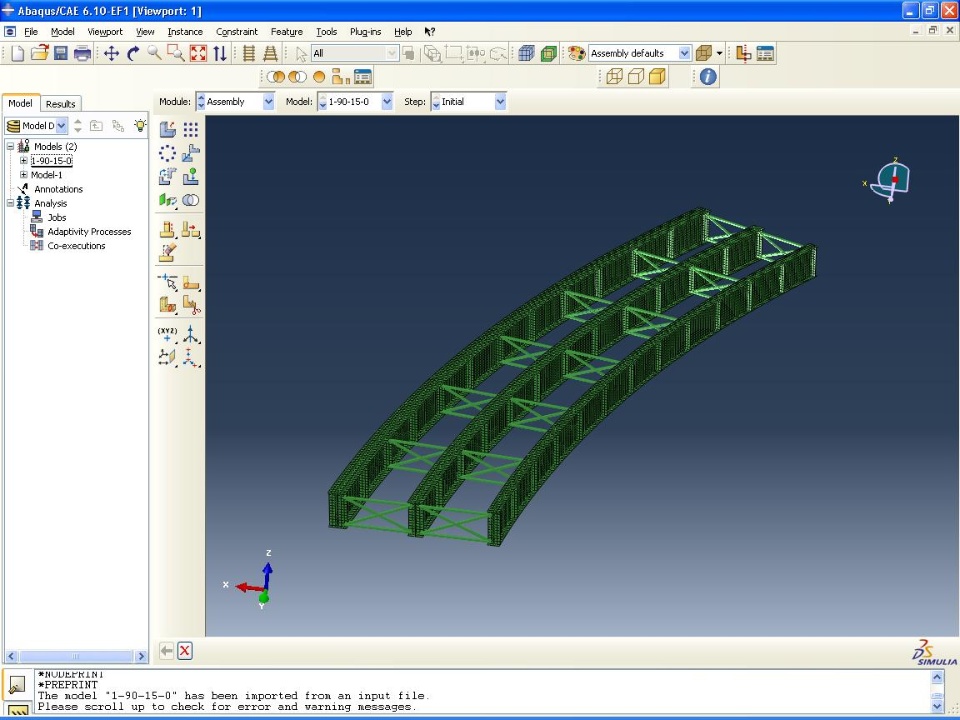This screenshot has height=720, width=960.
Task: Select the Radial Pattern tool
Action: point(168,153)
